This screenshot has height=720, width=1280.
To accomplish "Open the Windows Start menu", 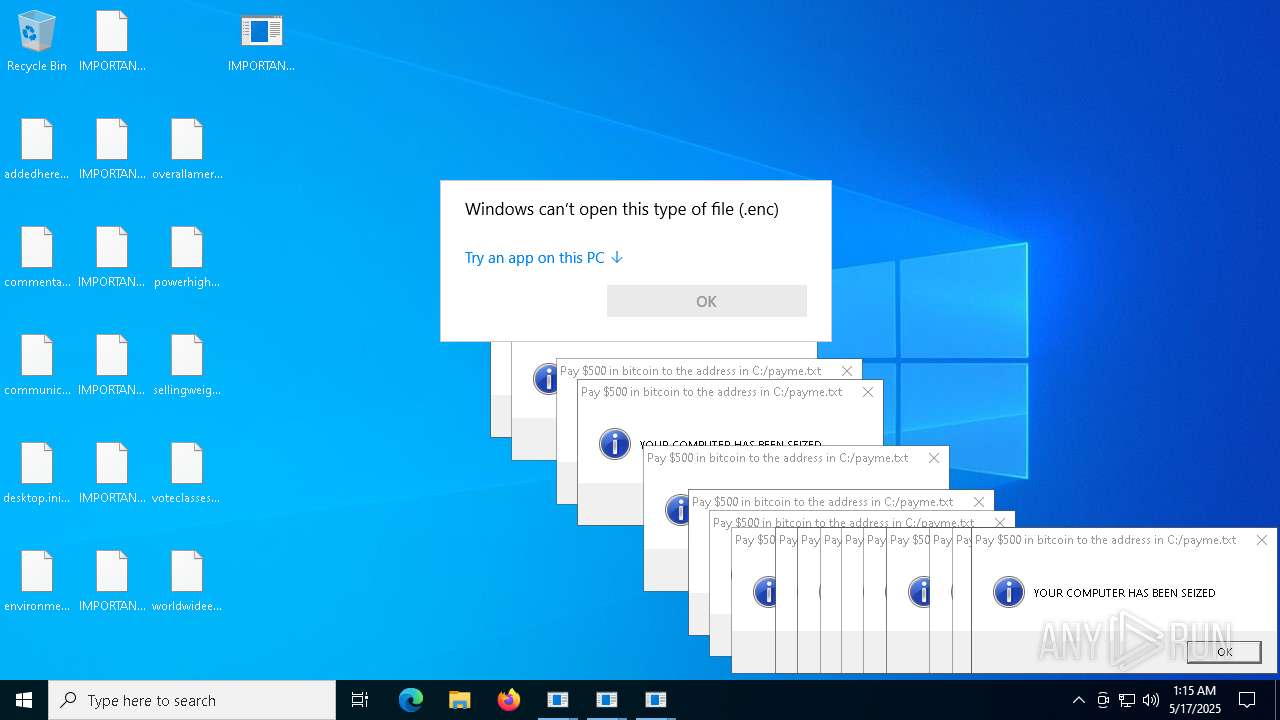I will 24,700.
